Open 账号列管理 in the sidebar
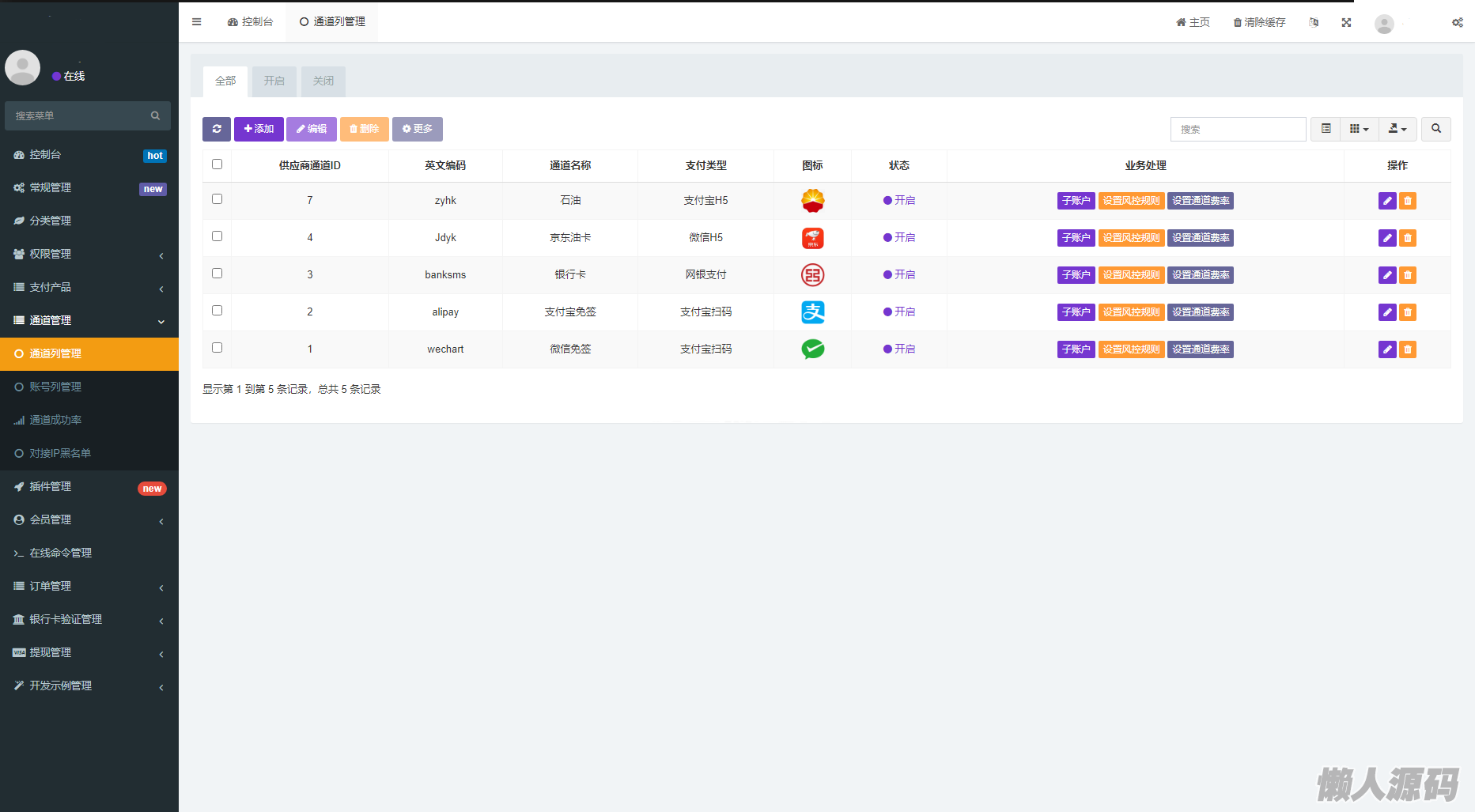1475x812 pixels. 55,387
